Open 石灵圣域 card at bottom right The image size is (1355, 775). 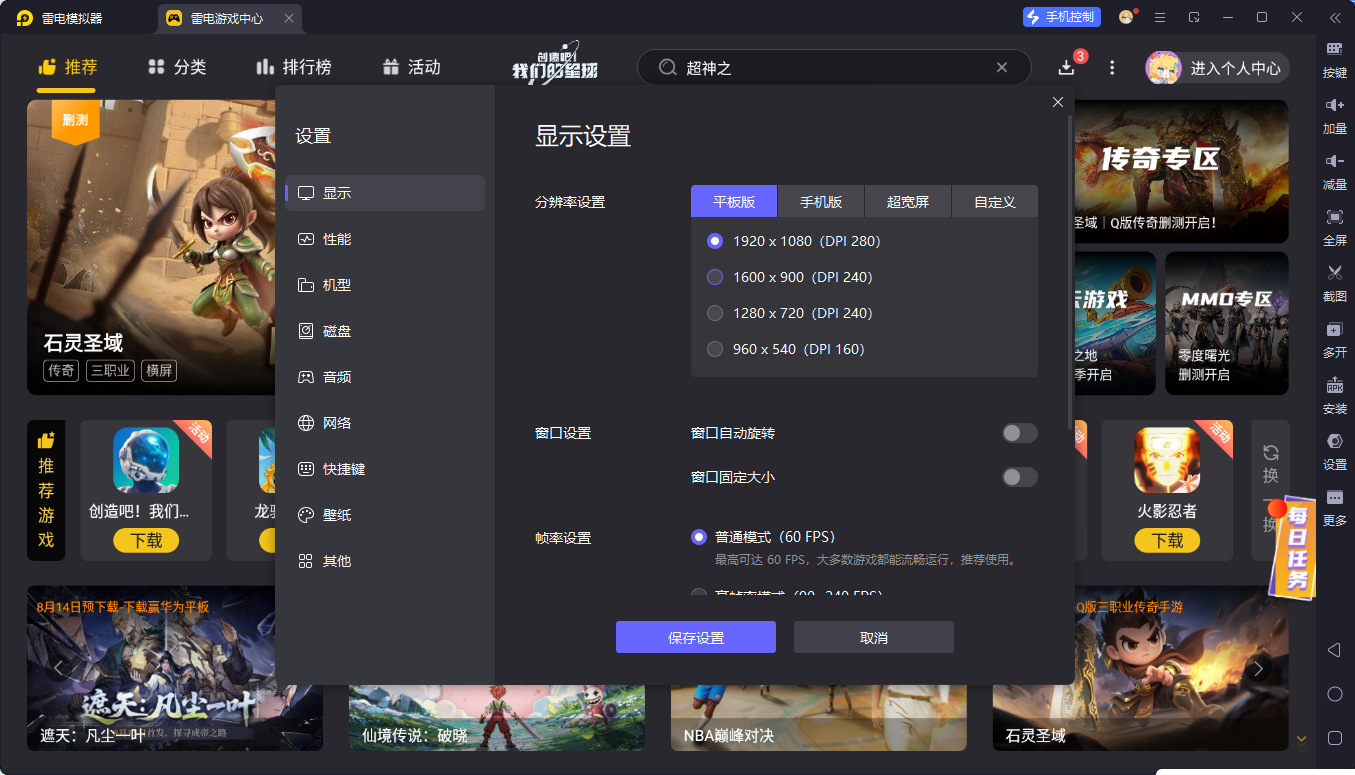coord(1141,668)
